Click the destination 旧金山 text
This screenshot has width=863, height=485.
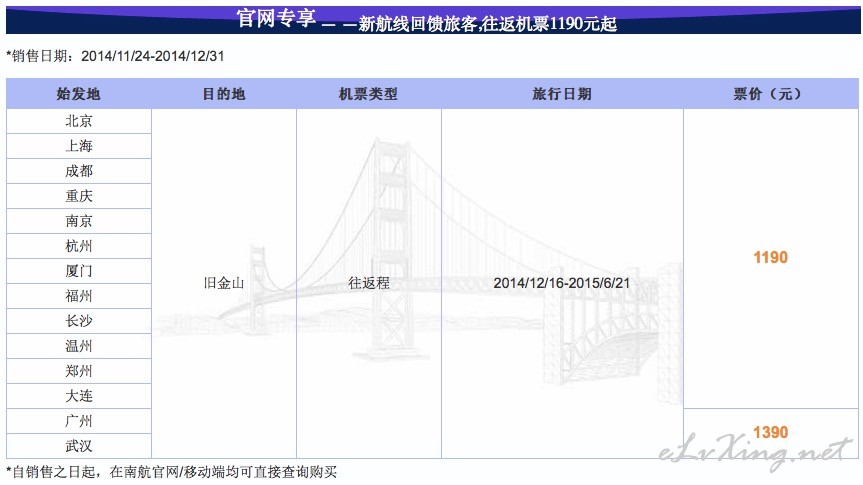pos(223,283)
